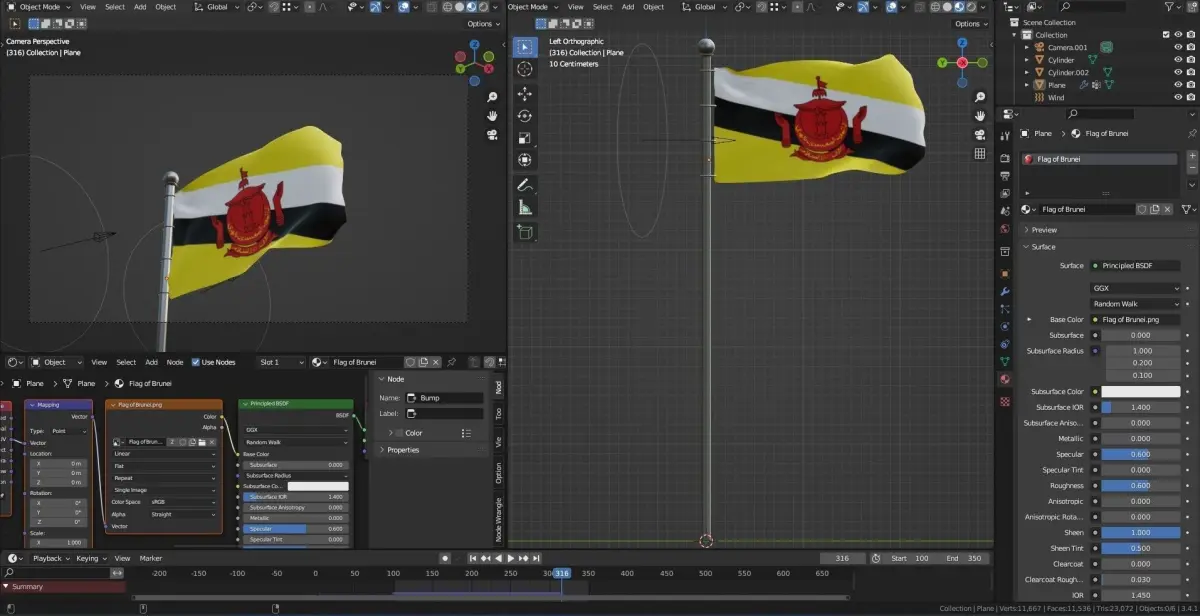The image size is (1200, 616).
Task: Click the pan hand icon in right viewport
Action: (x=980, y=116)
